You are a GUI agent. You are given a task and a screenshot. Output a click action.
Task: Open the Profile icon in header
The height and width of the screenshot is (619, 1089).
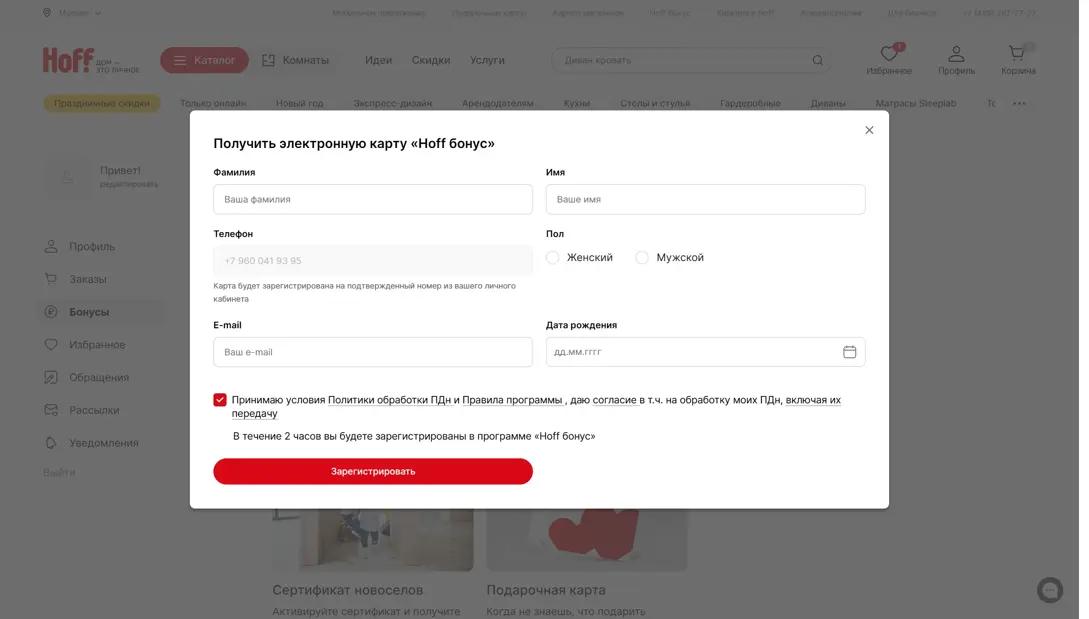pyautogui.click(x=956, y=54)
